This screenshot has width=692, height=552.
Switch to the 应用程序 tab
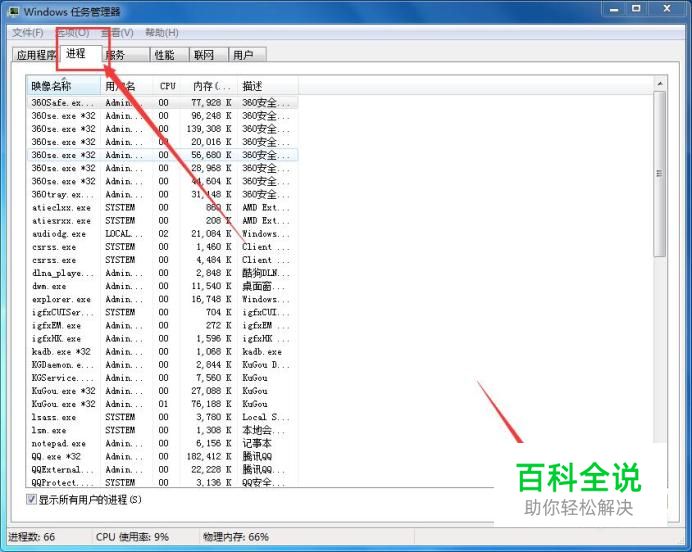pyautogui.click(x=34, y=55)
